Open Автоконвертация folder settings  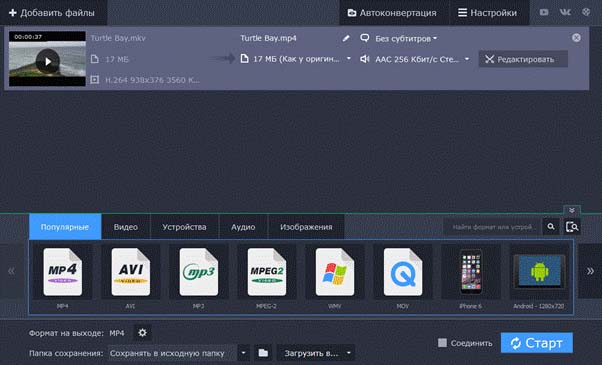pos(392,13)
